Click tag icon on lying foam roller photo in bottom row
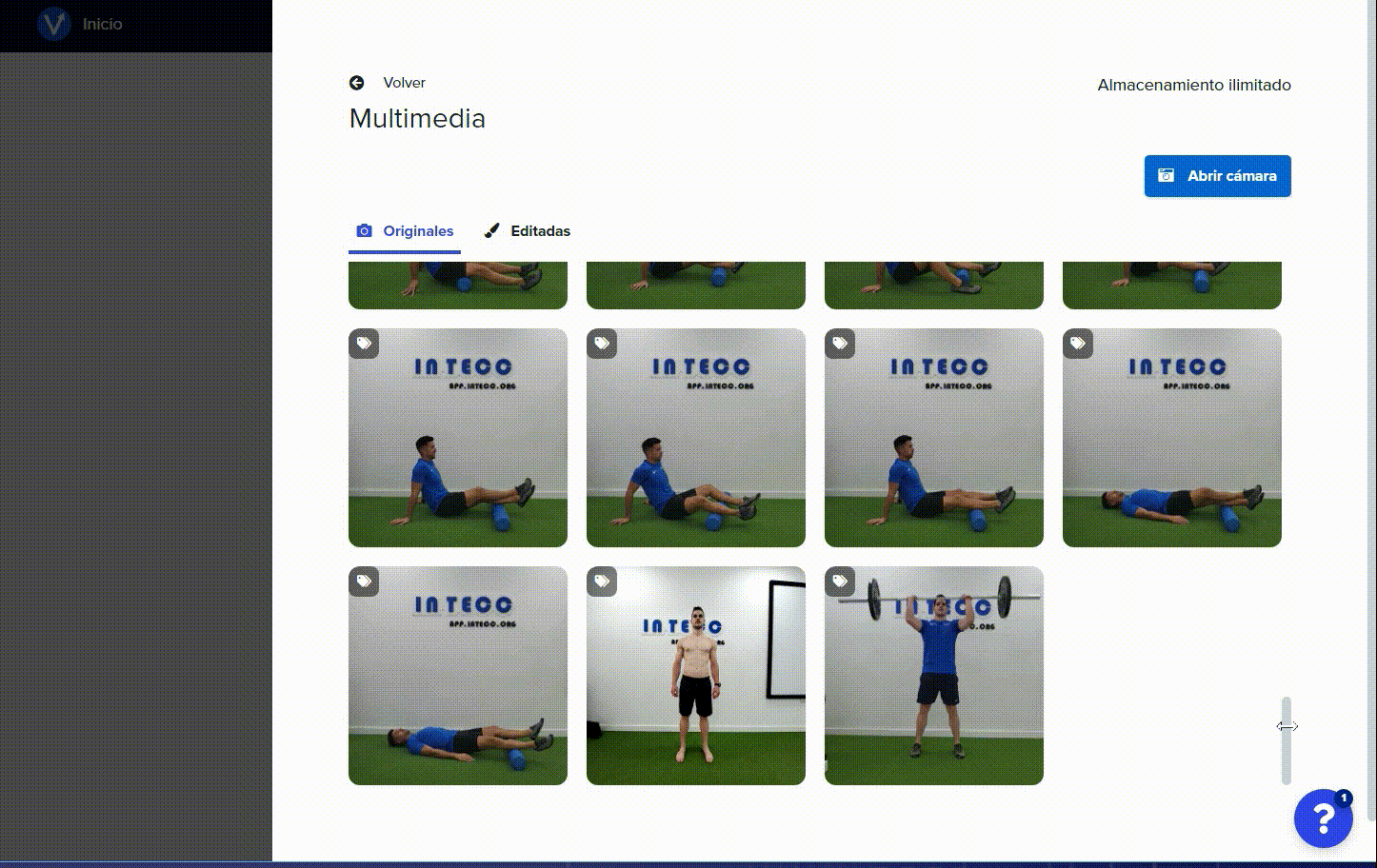The width and height of the screenshot is (1377, 868). click(x=364, y=582)
